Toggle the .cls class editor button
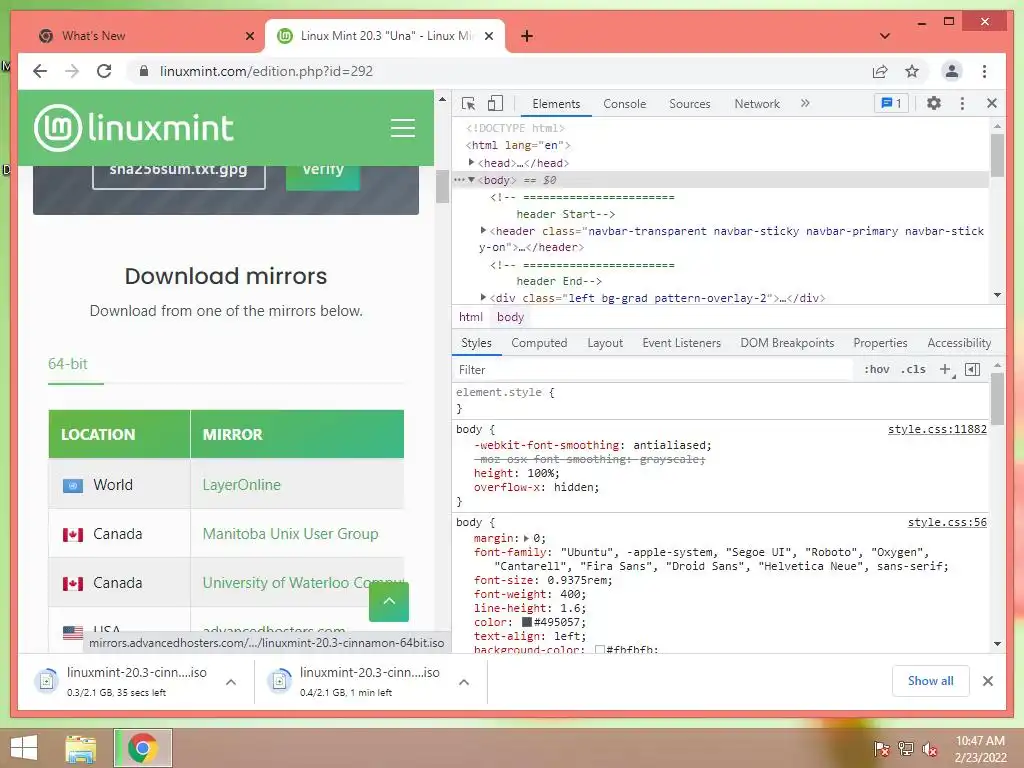The width and height of the screenshot is (1024, 768). pyautogui.click(x=913, y=370)
